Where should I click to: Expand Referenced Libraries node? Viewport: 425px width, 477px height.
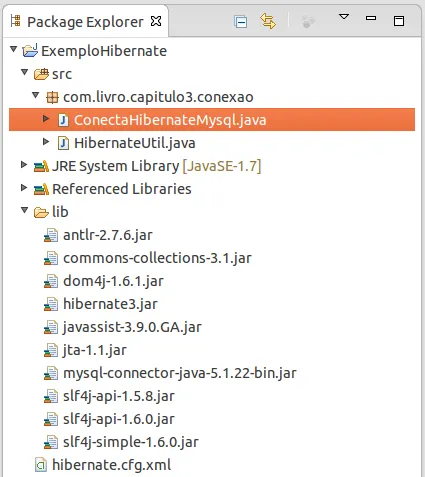tap(24, 187)
